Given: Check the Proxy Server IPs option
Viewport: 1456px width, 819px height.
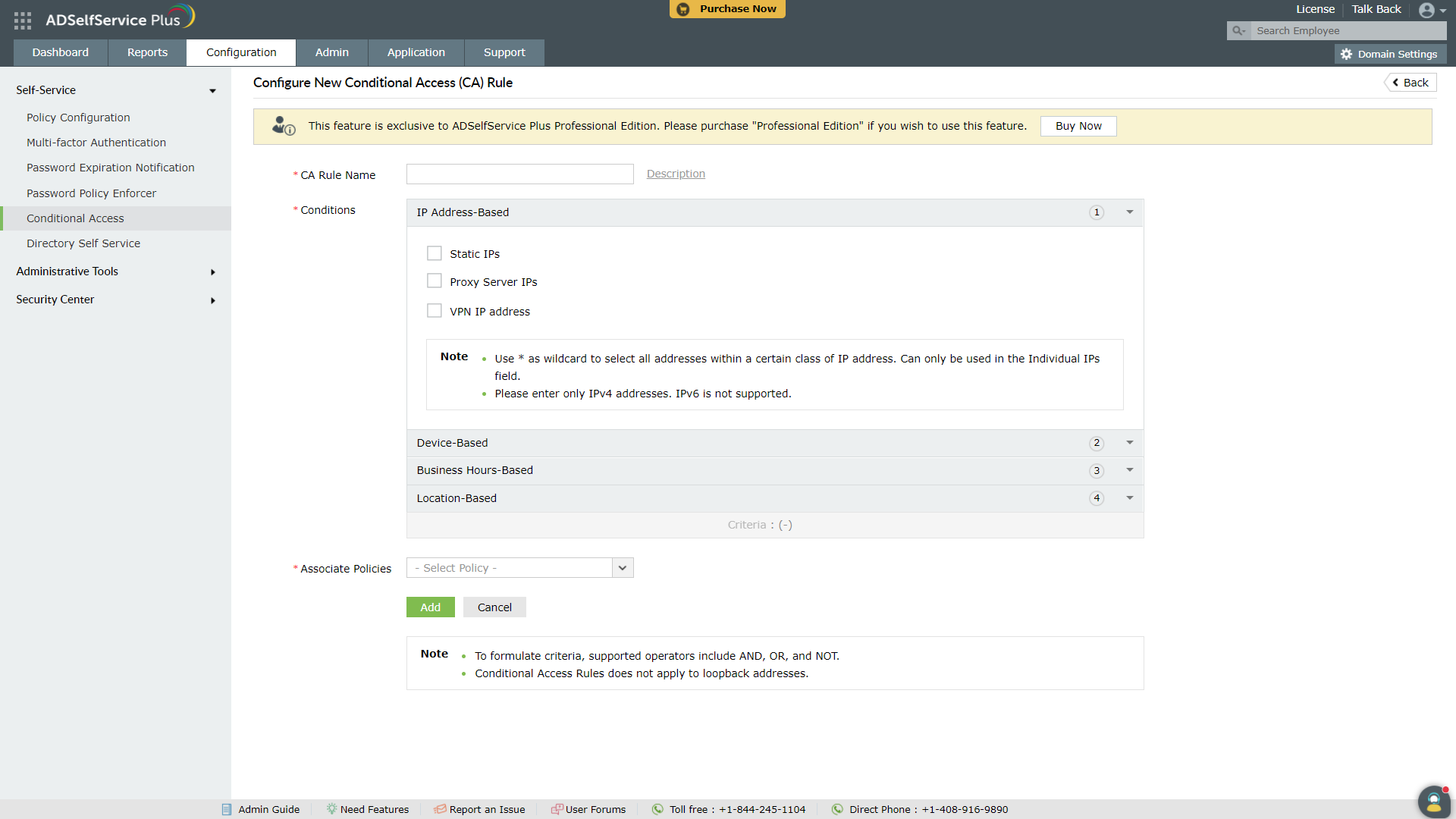Looking at the screenshot, I should tap(435, 281).
